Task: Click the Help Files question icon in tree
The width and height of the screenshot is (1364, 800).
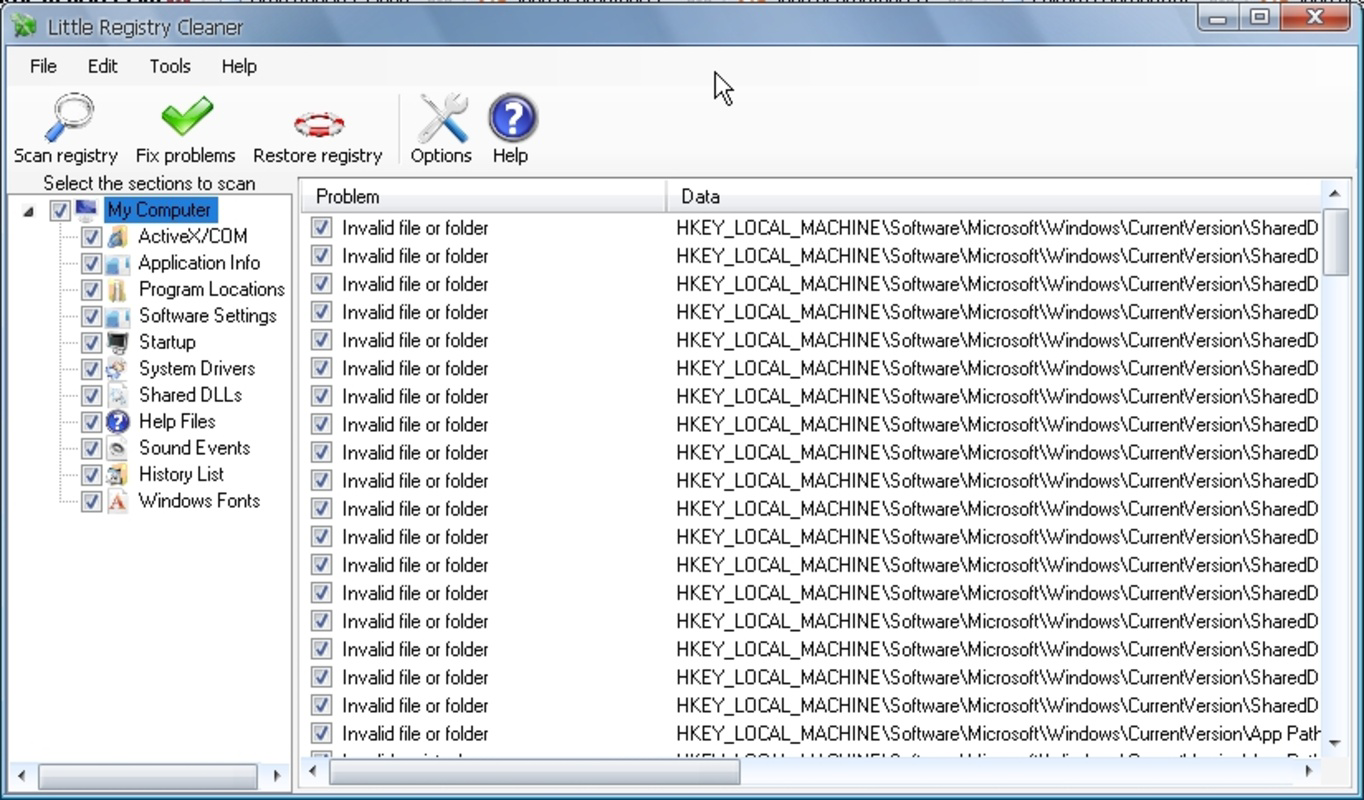Action: pos(118,422)
